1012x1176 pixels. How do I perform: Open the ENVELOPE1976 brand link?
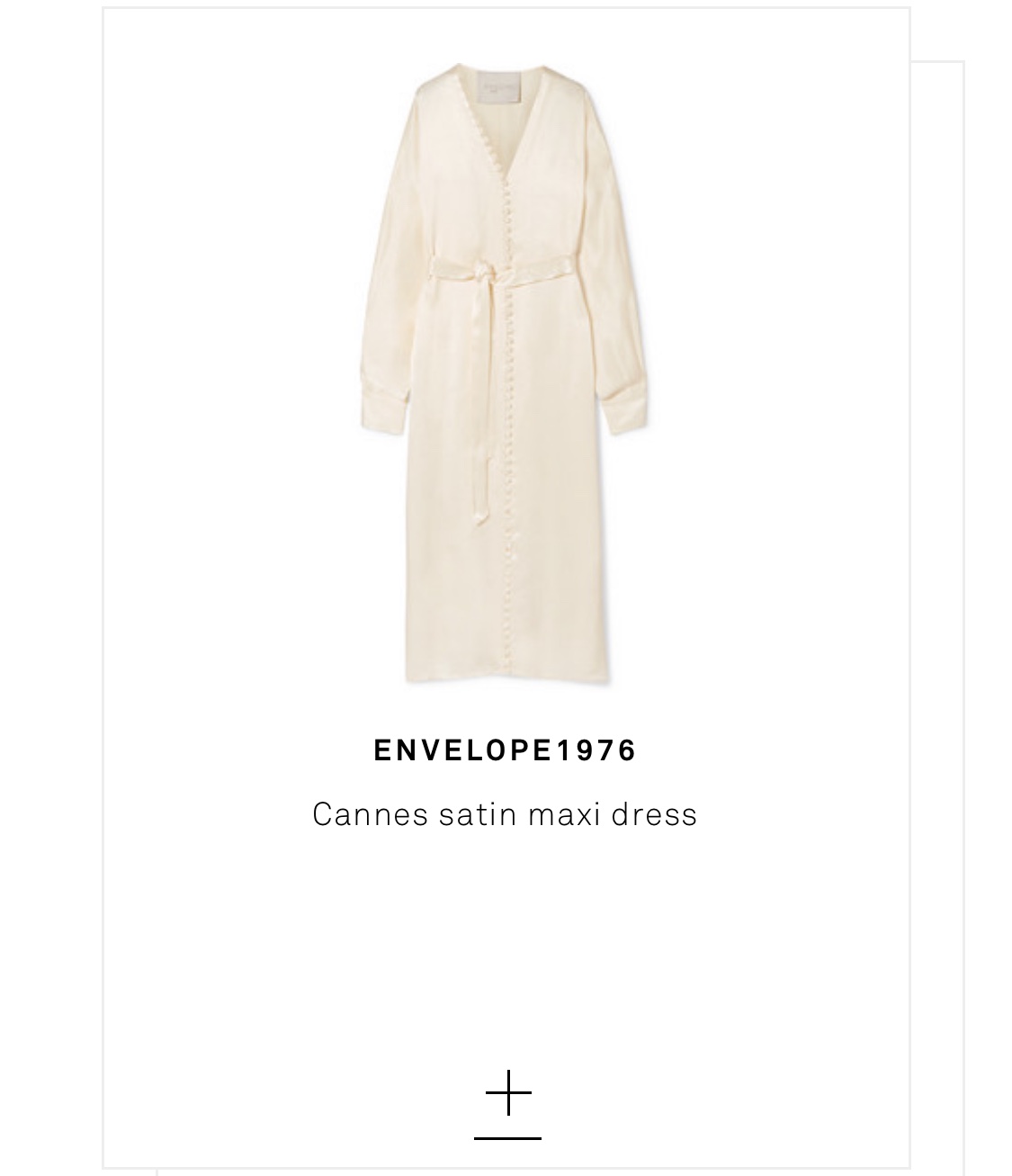coord(506,750)
